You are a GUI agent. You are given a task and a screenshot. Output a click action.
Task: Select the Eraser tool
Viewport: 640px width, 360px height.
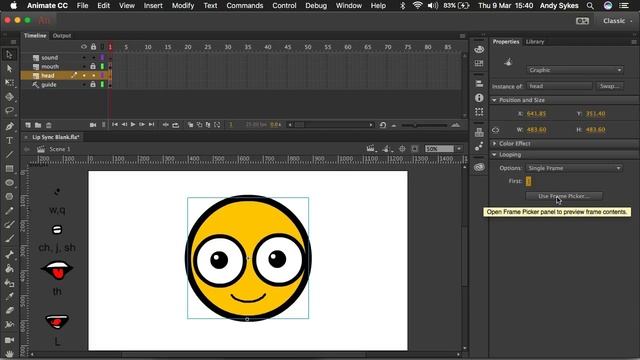[x=9, y=311]
